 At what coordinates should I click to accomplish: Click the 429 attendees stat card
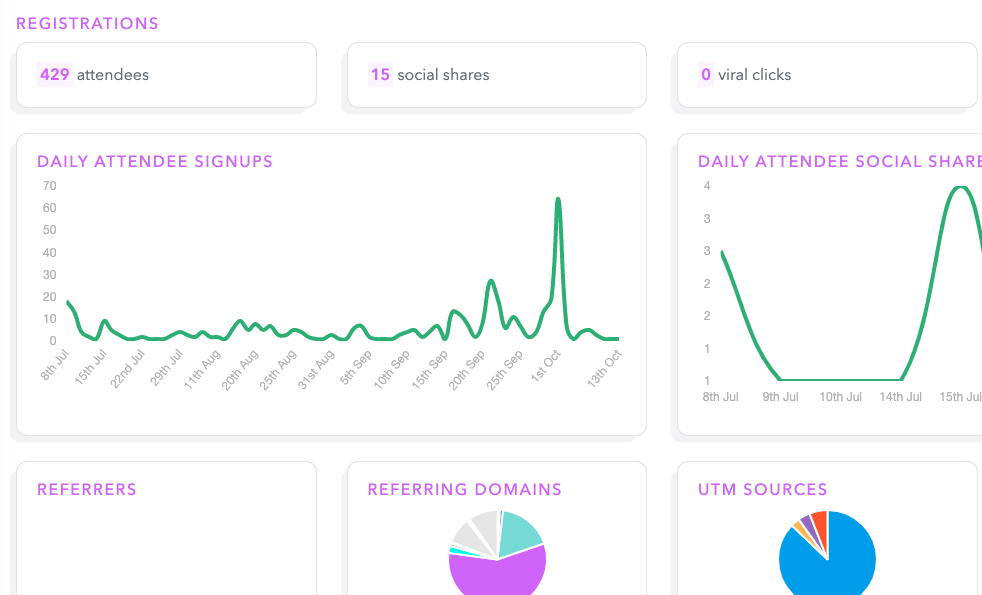click(x=166, y=75)
